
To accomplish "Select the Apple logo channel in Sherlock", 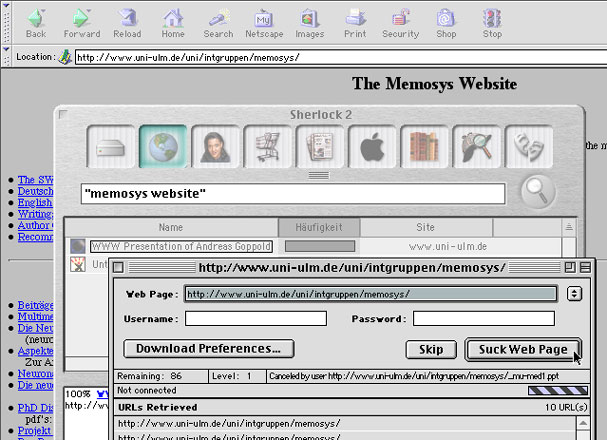I will click(x=372, y=147).
